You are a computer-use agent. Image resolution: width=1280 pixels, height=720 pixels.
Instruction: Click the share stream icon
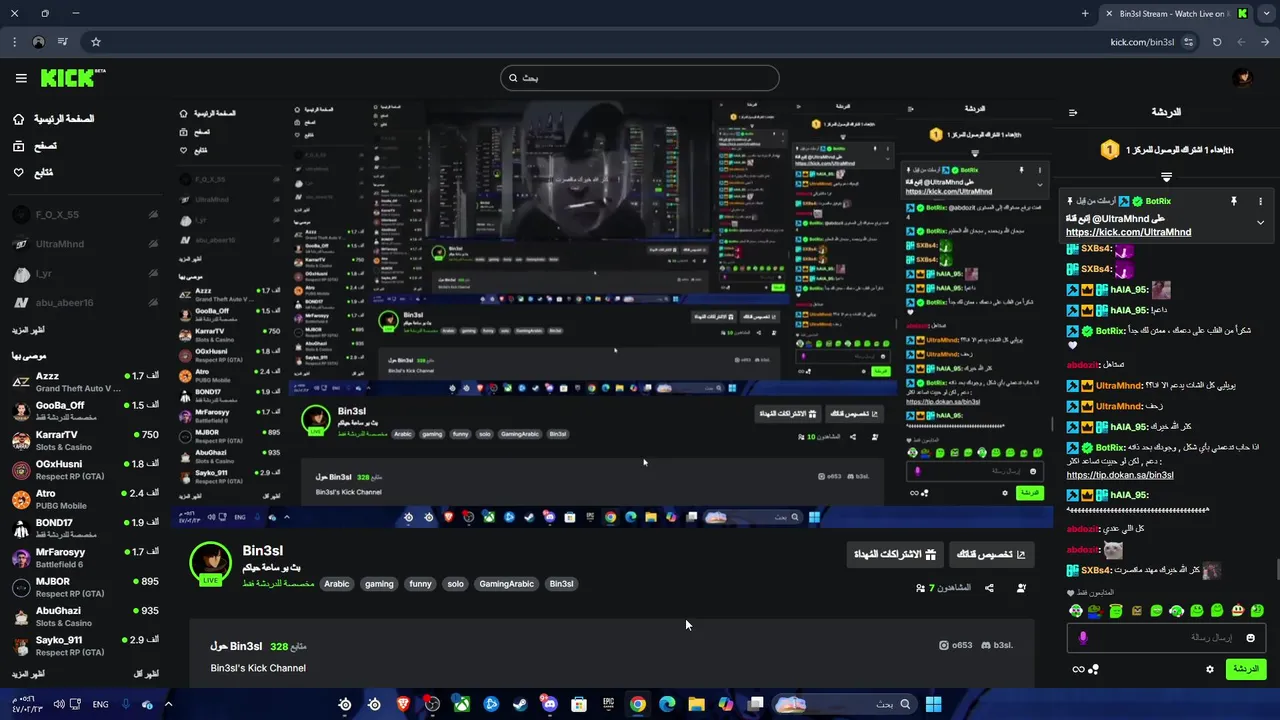(x=989, y=588)
